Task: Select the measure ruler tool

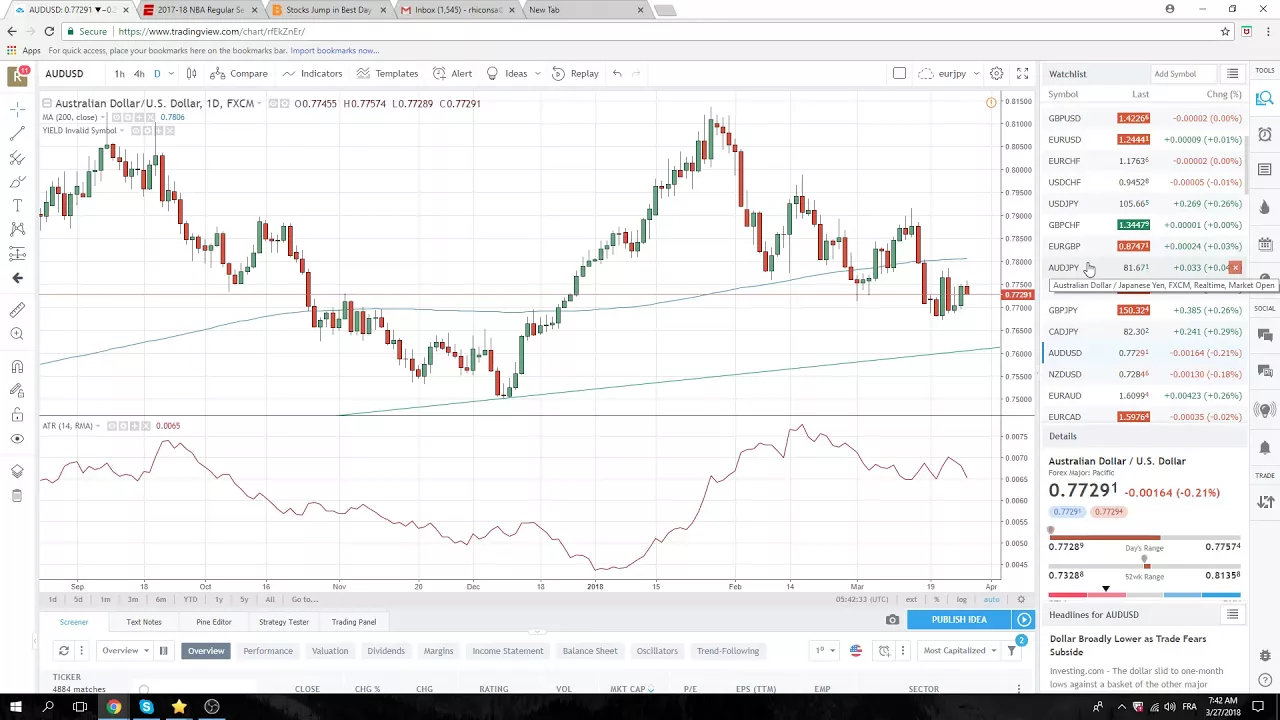Action: 17,310
